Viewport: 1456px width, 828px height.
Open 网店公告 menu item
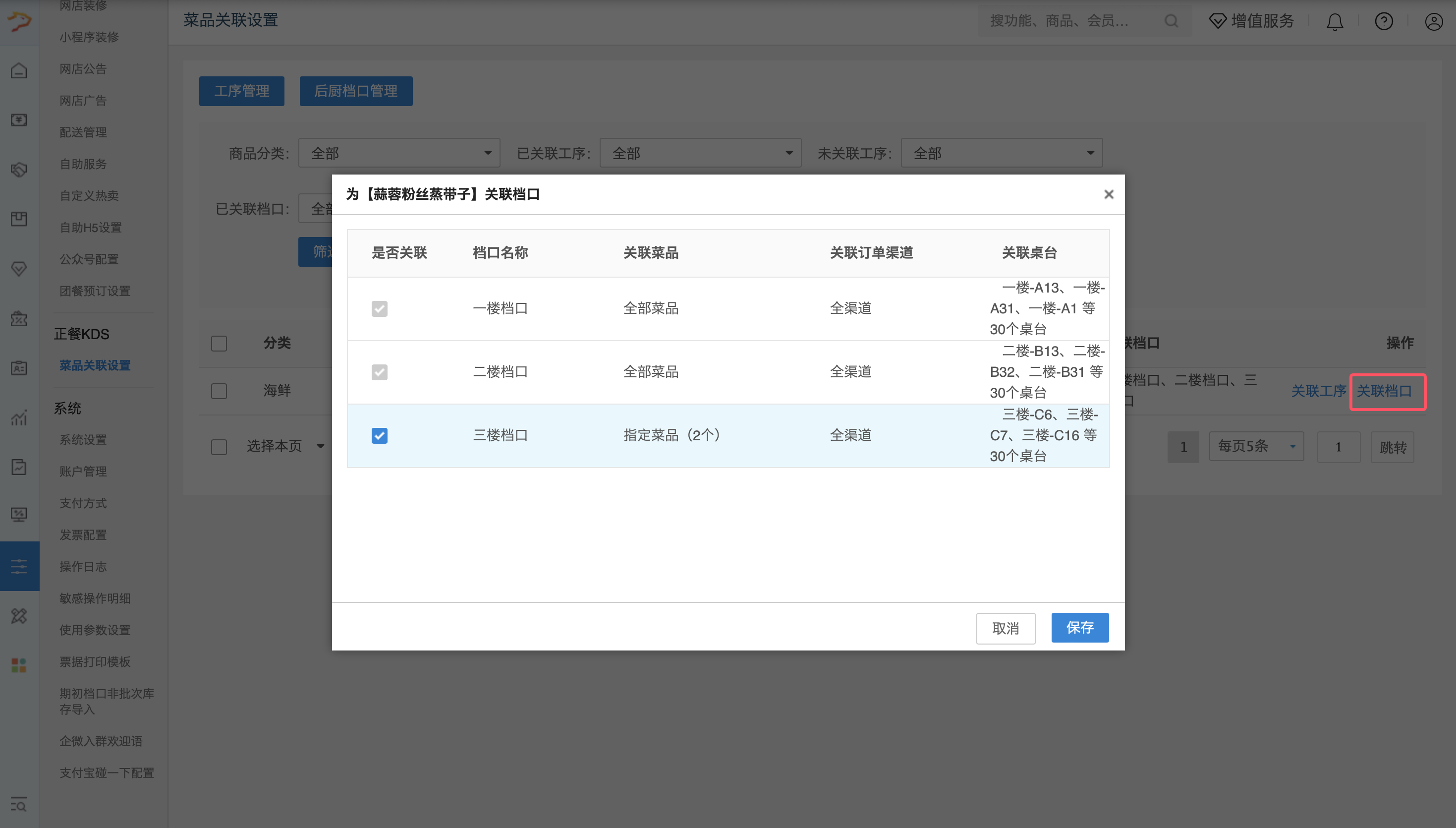(83, 69)
